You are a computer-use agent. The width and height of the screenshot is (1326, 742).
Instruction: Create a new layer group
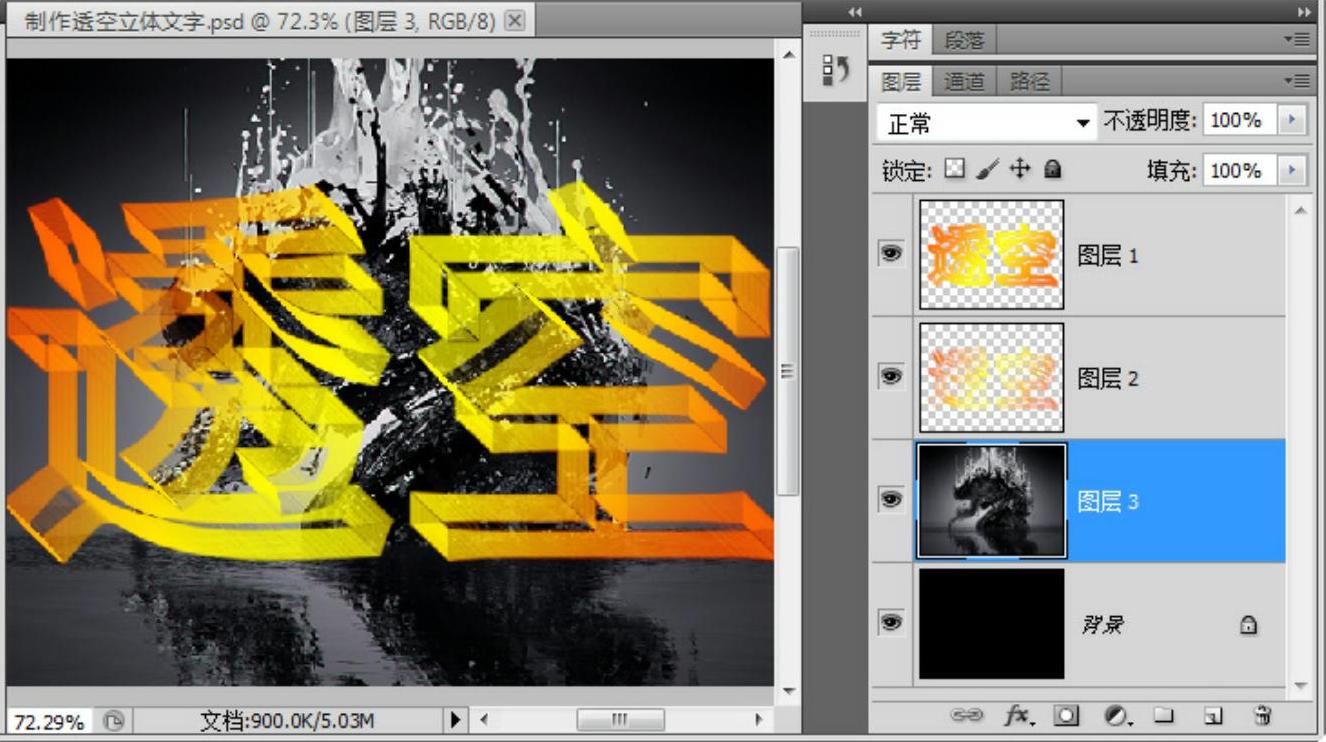tap(1163, 716)
